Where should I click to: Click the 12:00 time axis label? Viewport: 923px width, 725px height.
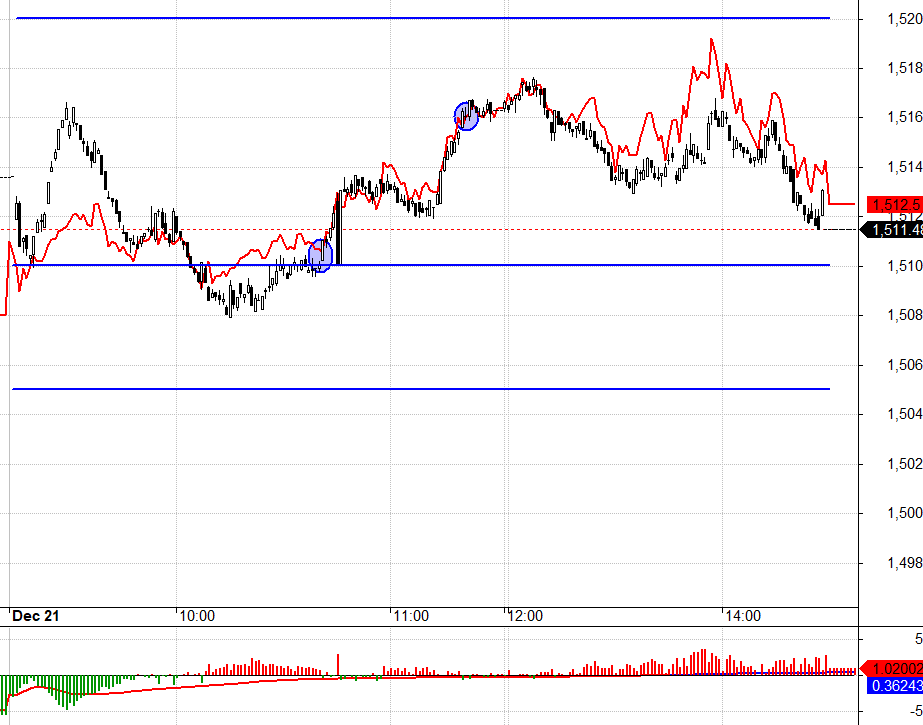click(525, 616)
